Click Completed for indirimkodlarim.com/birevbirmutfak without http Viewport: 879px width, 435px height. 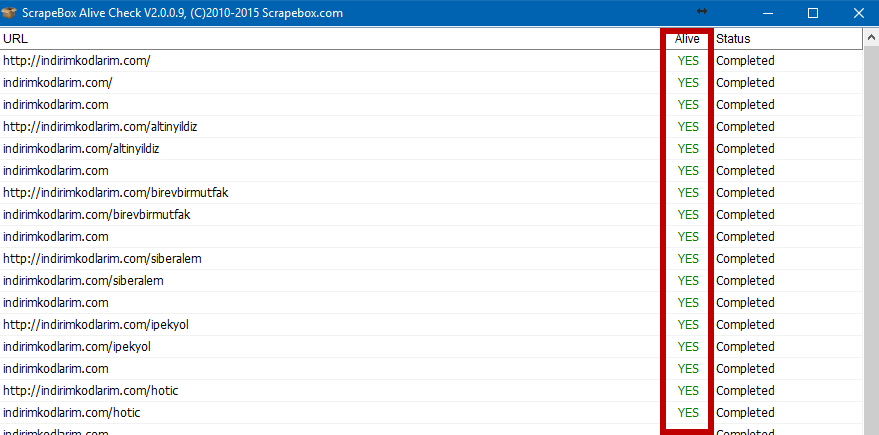coord(745,215)
